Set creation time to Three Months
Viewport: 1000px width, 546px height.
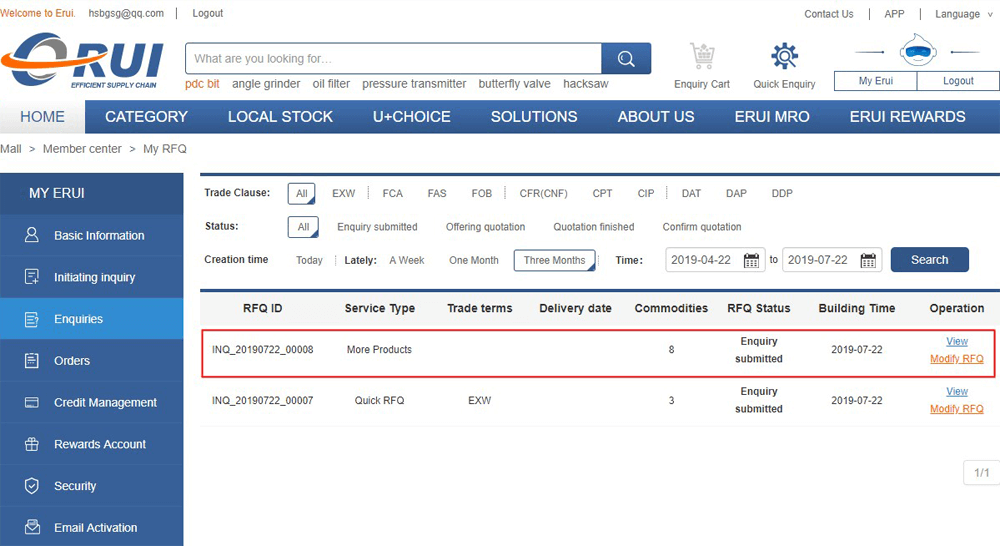(555, 260)
